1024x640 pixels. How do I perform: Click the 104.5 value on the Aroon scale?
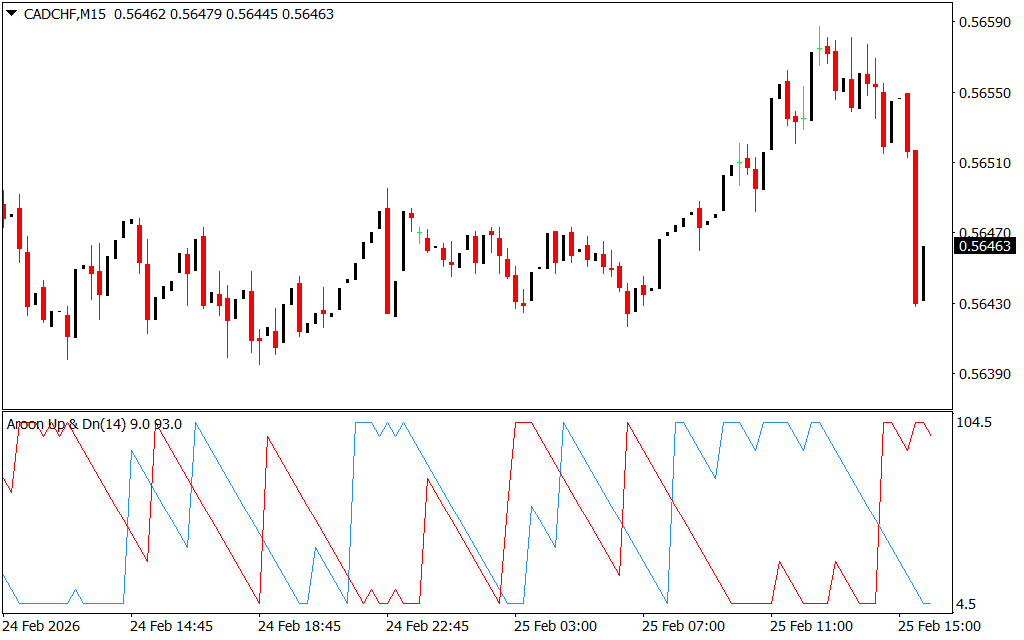click(x=974, y=423)
